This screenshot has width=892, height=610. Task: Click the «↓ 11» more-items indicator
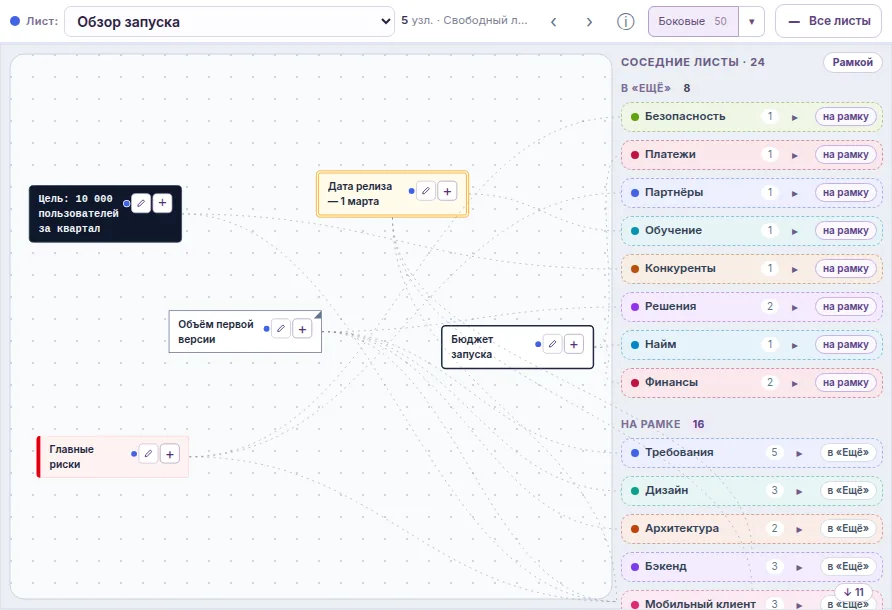pos(854,592)
